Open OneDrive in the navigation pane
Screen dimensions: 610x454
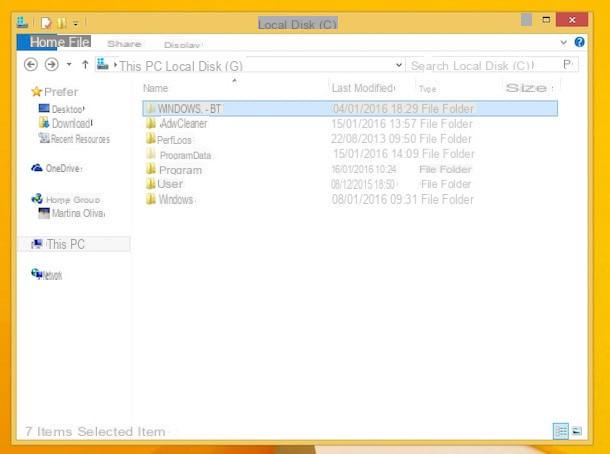56,168
